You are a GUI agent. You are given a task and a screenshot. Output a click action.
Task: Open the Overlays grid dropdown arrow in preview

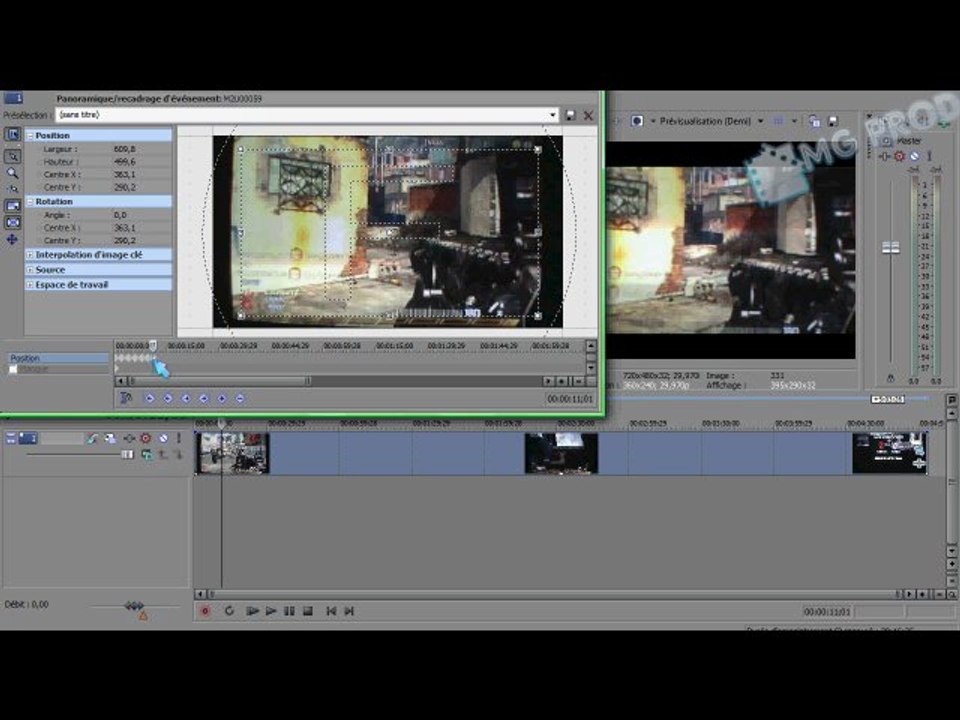click(x=795, y=121)
